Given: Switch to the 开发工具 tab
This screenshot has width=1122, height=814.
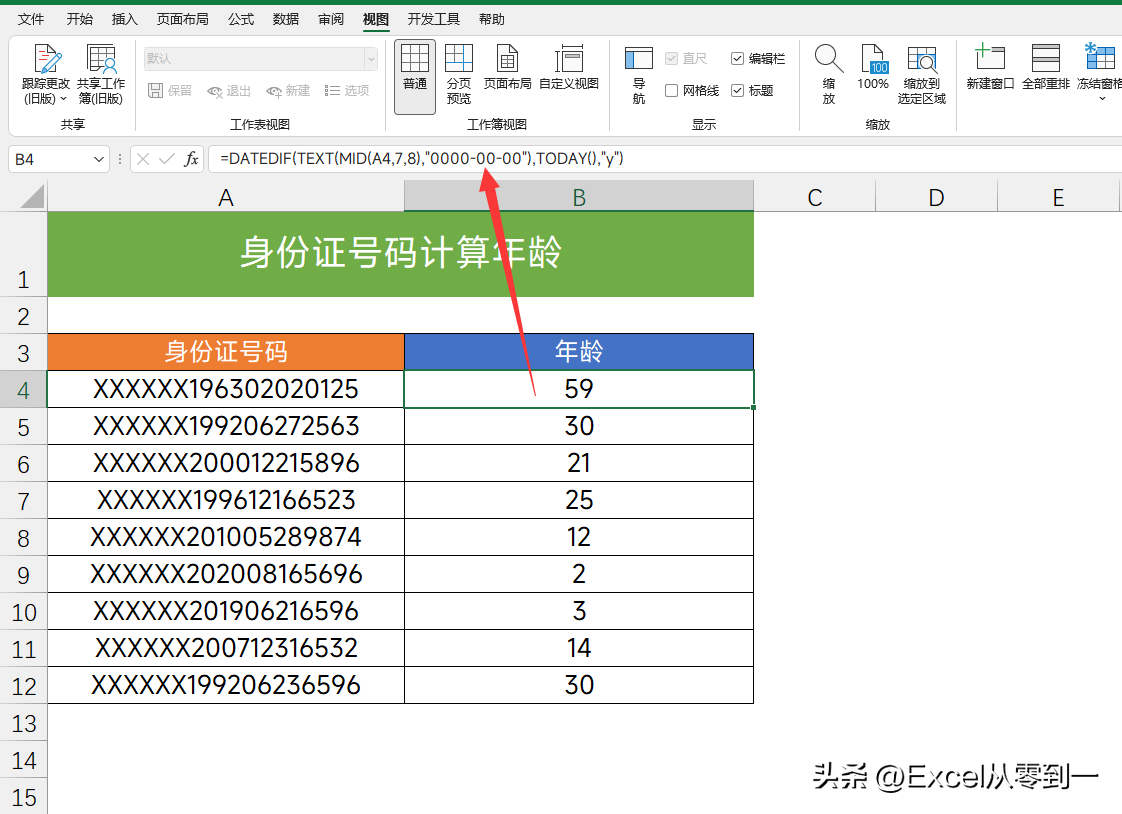Looking at the screenshot, I should click(434, 19).
